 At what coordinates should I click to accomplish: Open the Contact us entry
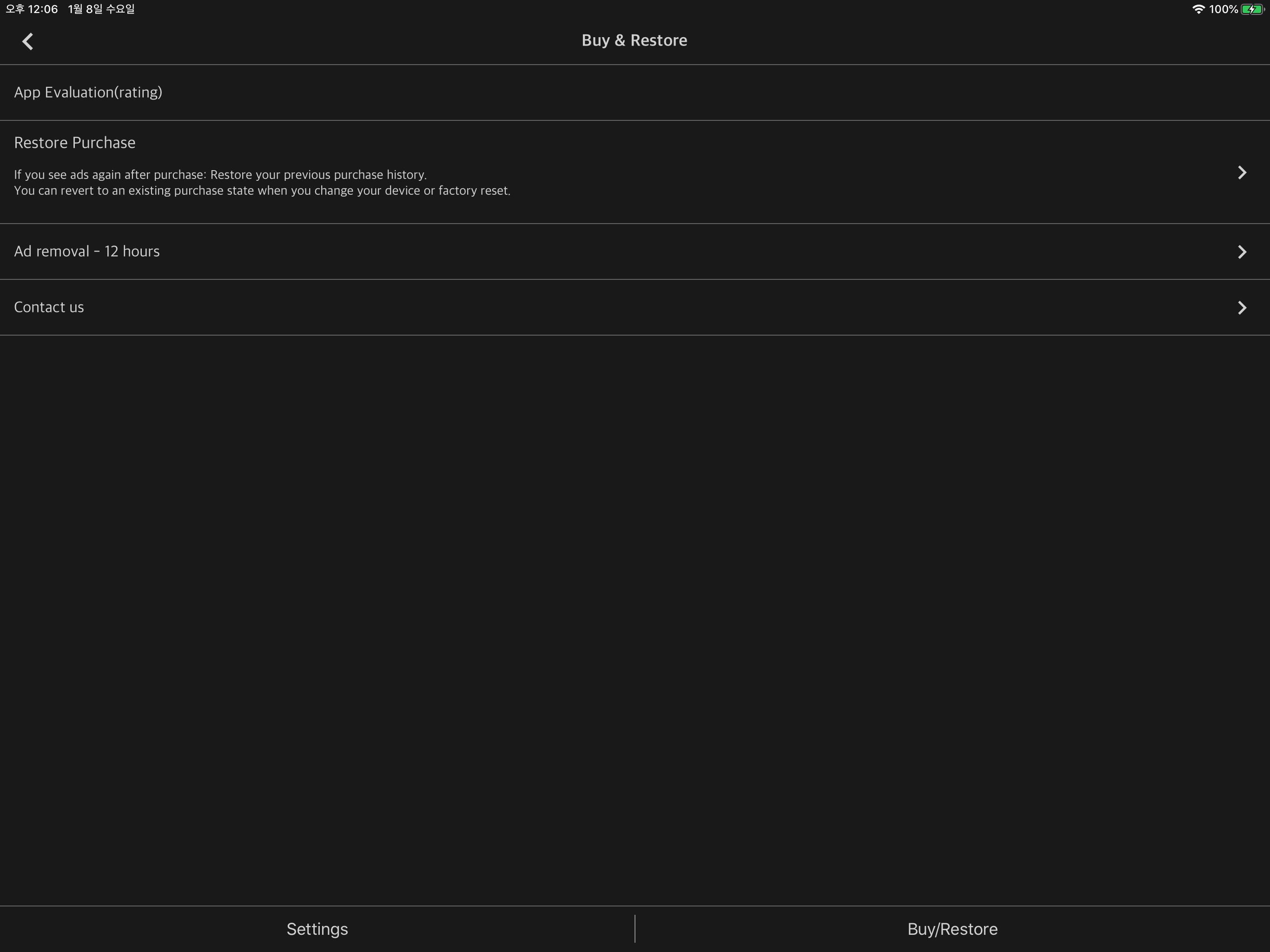[49, 307]
